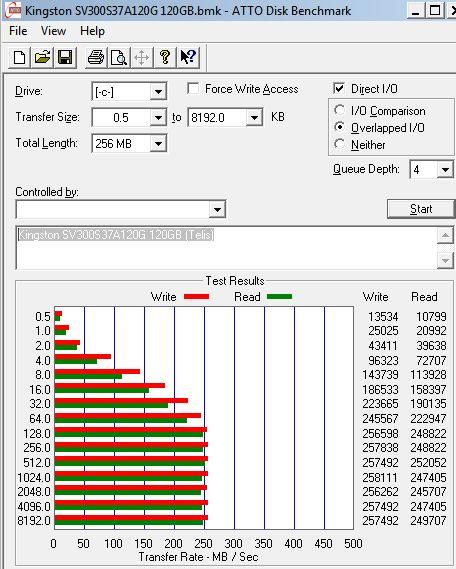Click the 2048.0 transfer size row label

[x=34, y=492]
